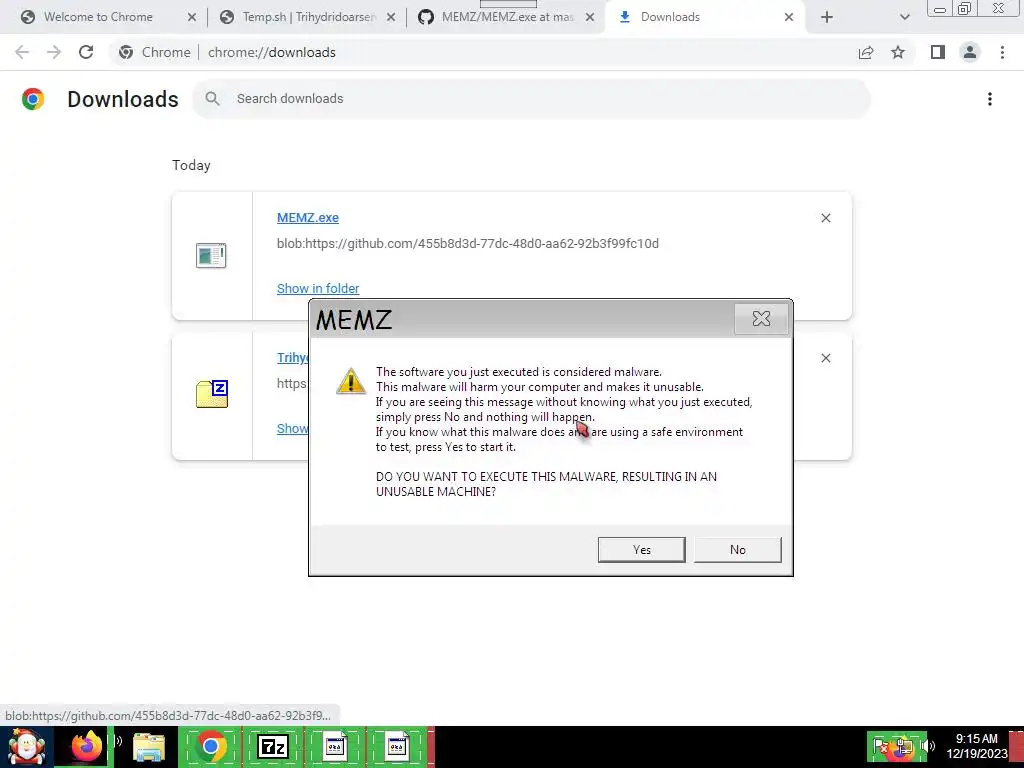Remove the Trihydridoarsenic download from list

[825, 358]
